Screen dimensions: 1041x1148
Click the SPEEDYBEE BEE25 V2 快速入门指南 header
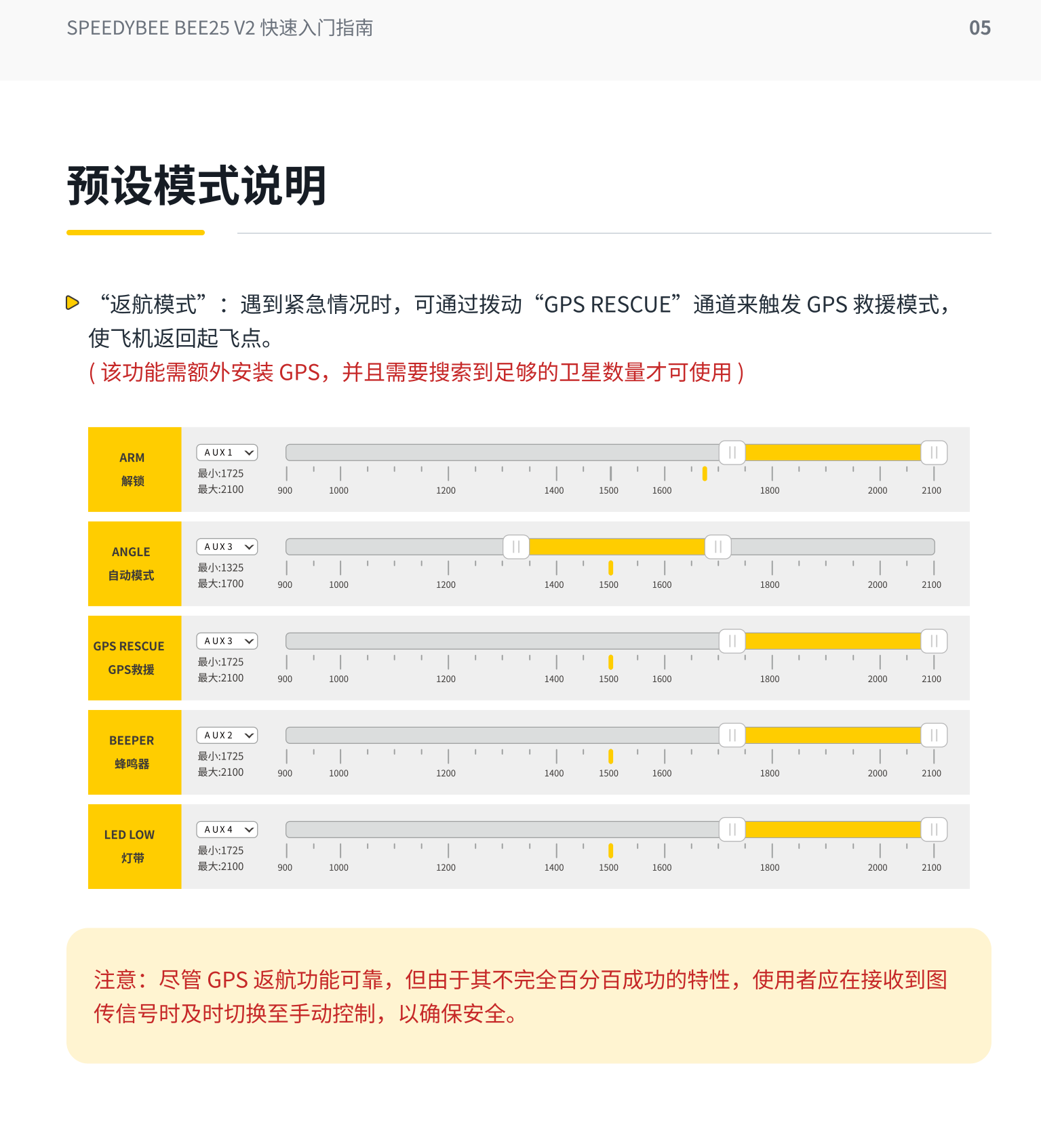click(x=220, y=28)
